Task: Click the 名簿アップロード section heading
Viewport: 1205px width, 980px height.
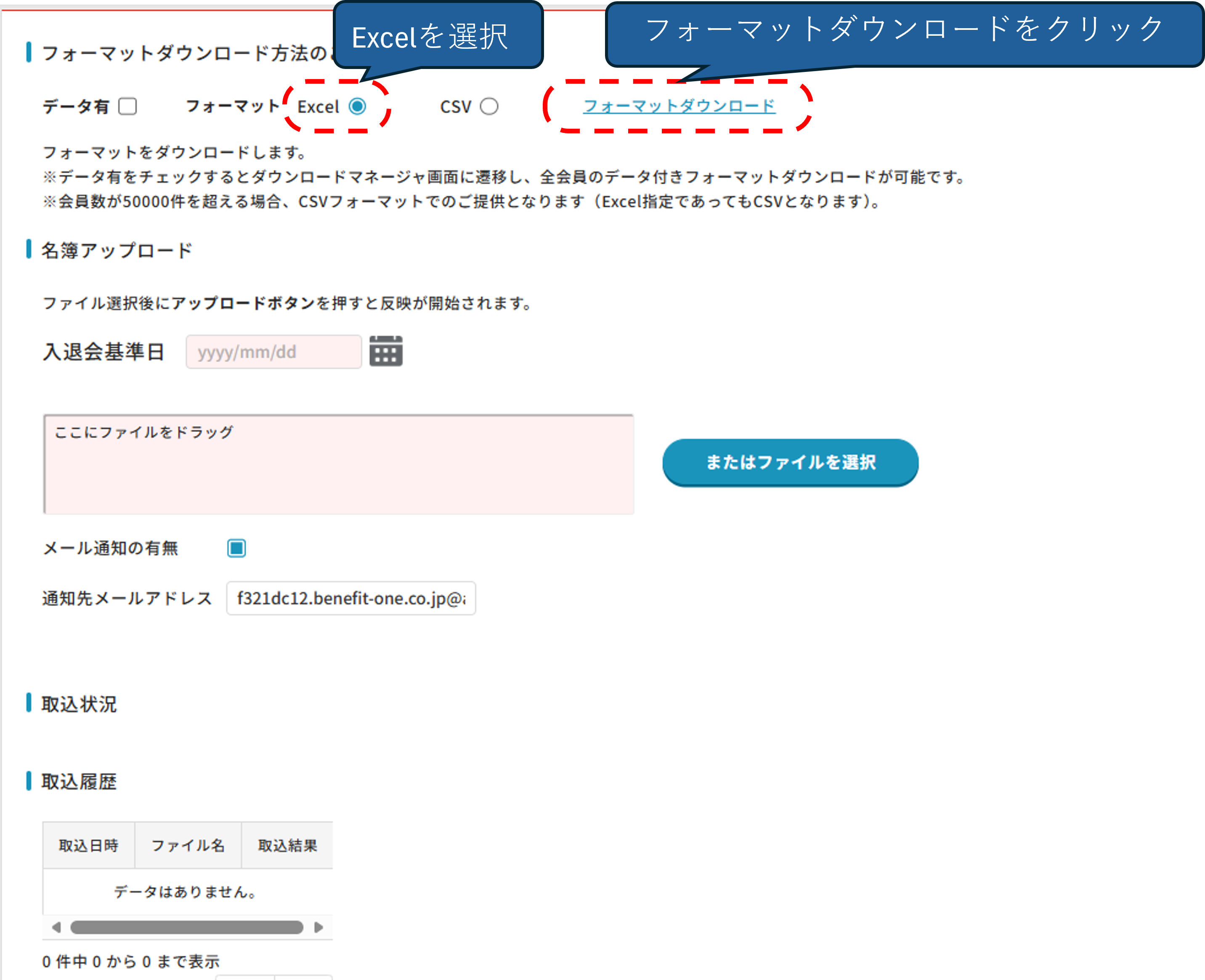Action: tap(117, 249)
